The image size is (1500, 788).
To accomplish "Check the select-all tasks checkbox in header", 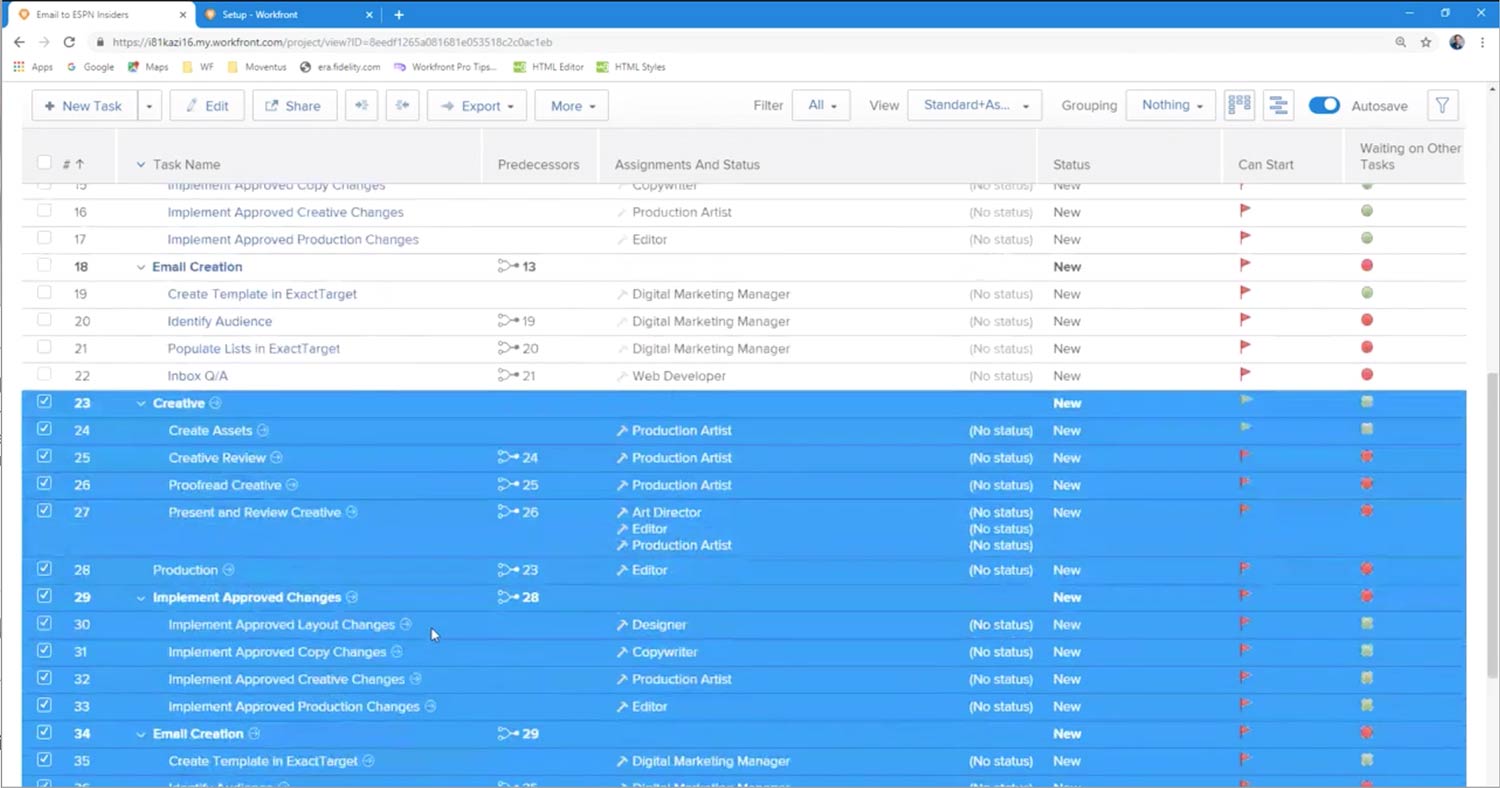I will point(44,162).
